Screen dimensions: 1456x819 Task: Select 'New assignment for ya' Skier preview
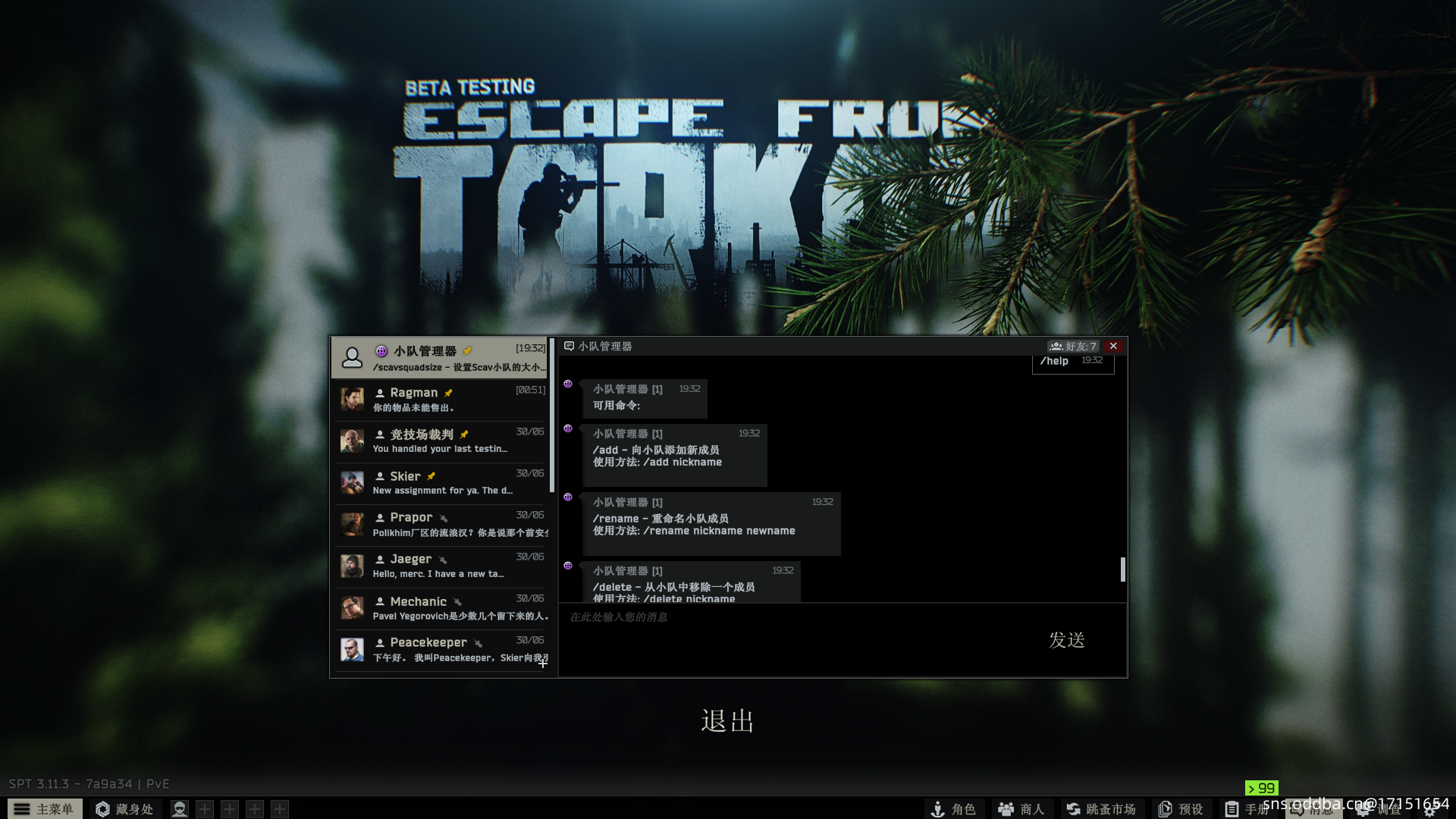click(443, 491)
